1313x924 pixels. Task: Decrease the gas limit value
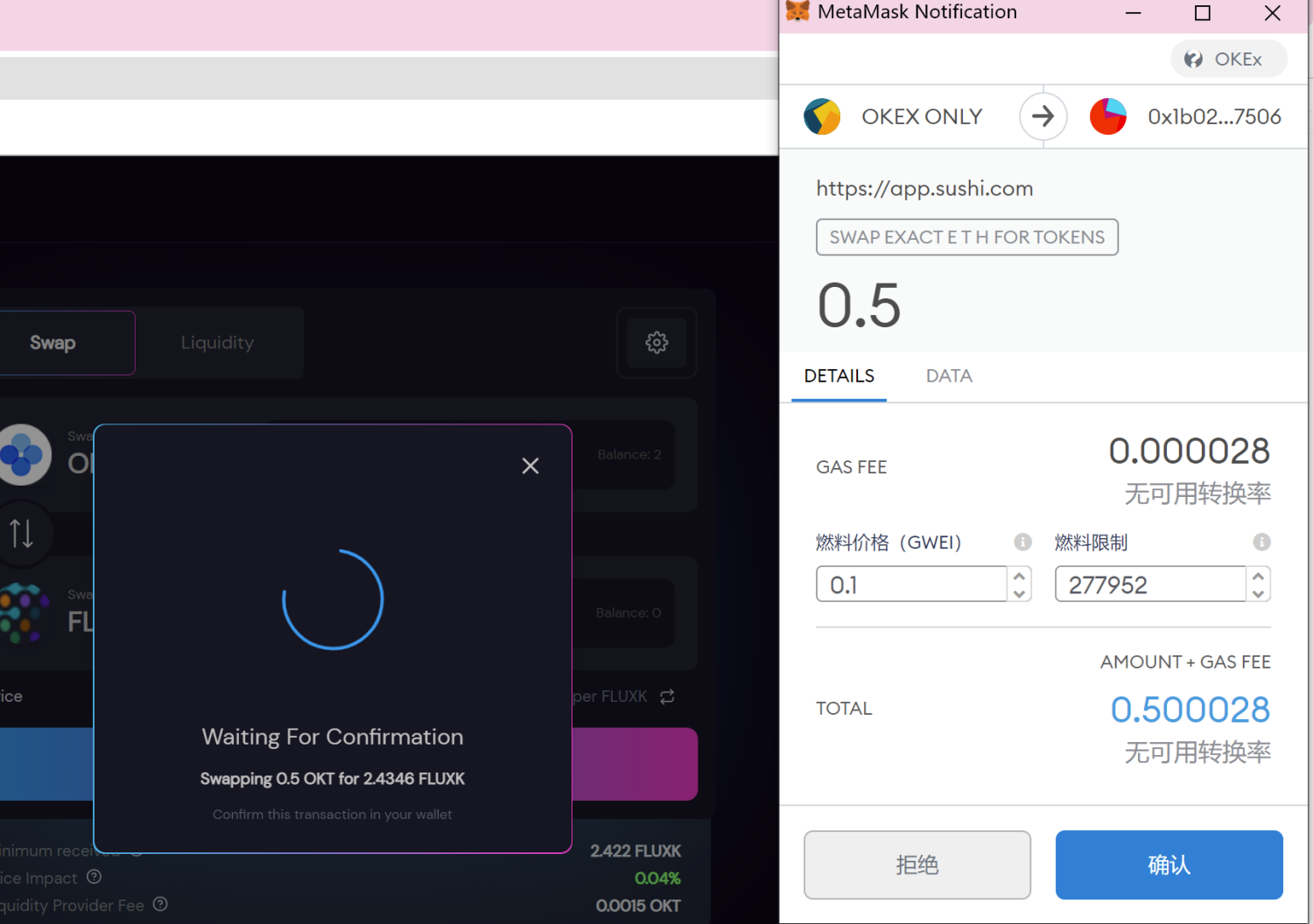[1258, 593]
